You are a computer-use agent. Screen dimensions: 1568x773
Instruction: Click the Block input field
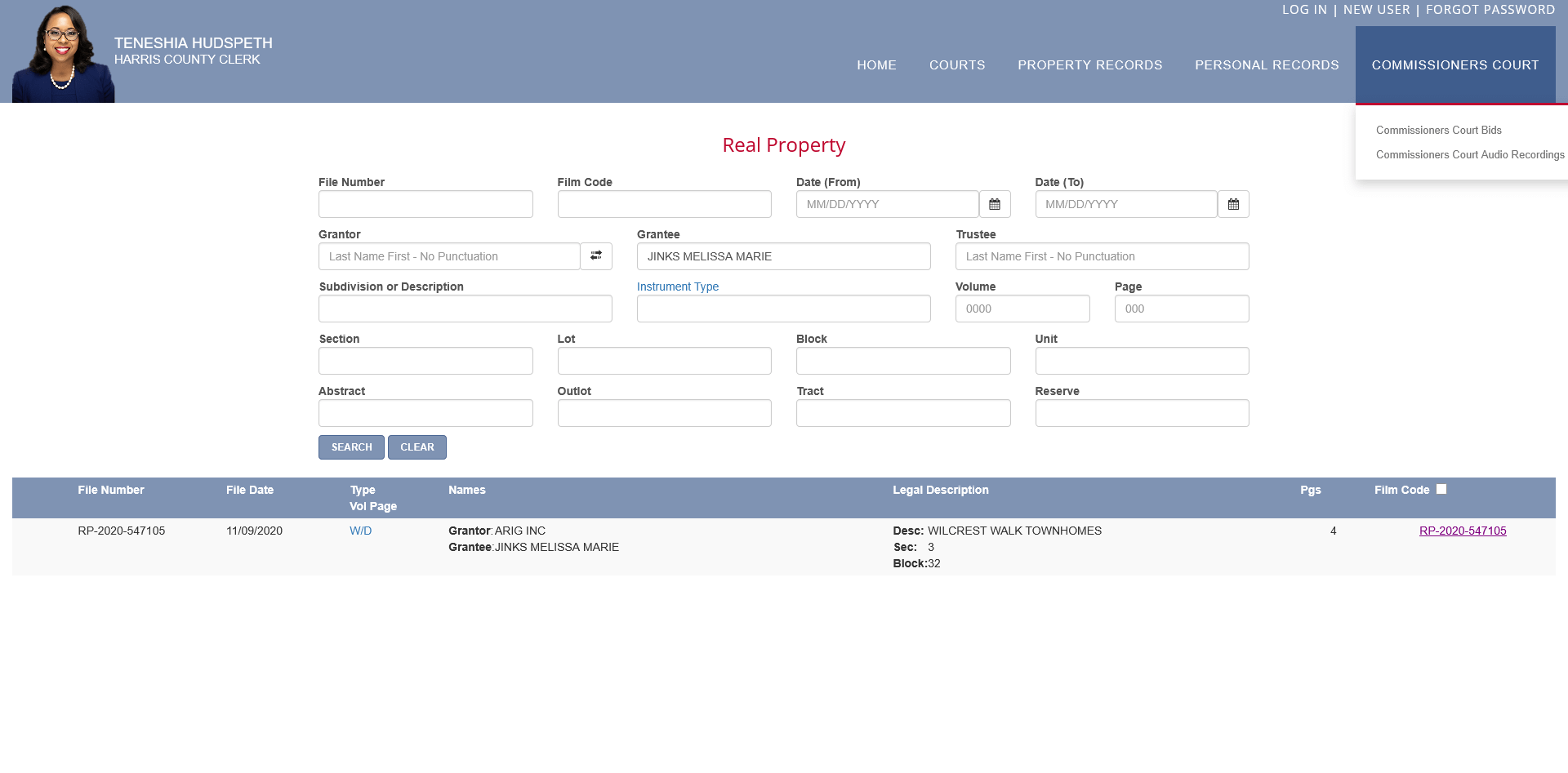pos(903,361)
